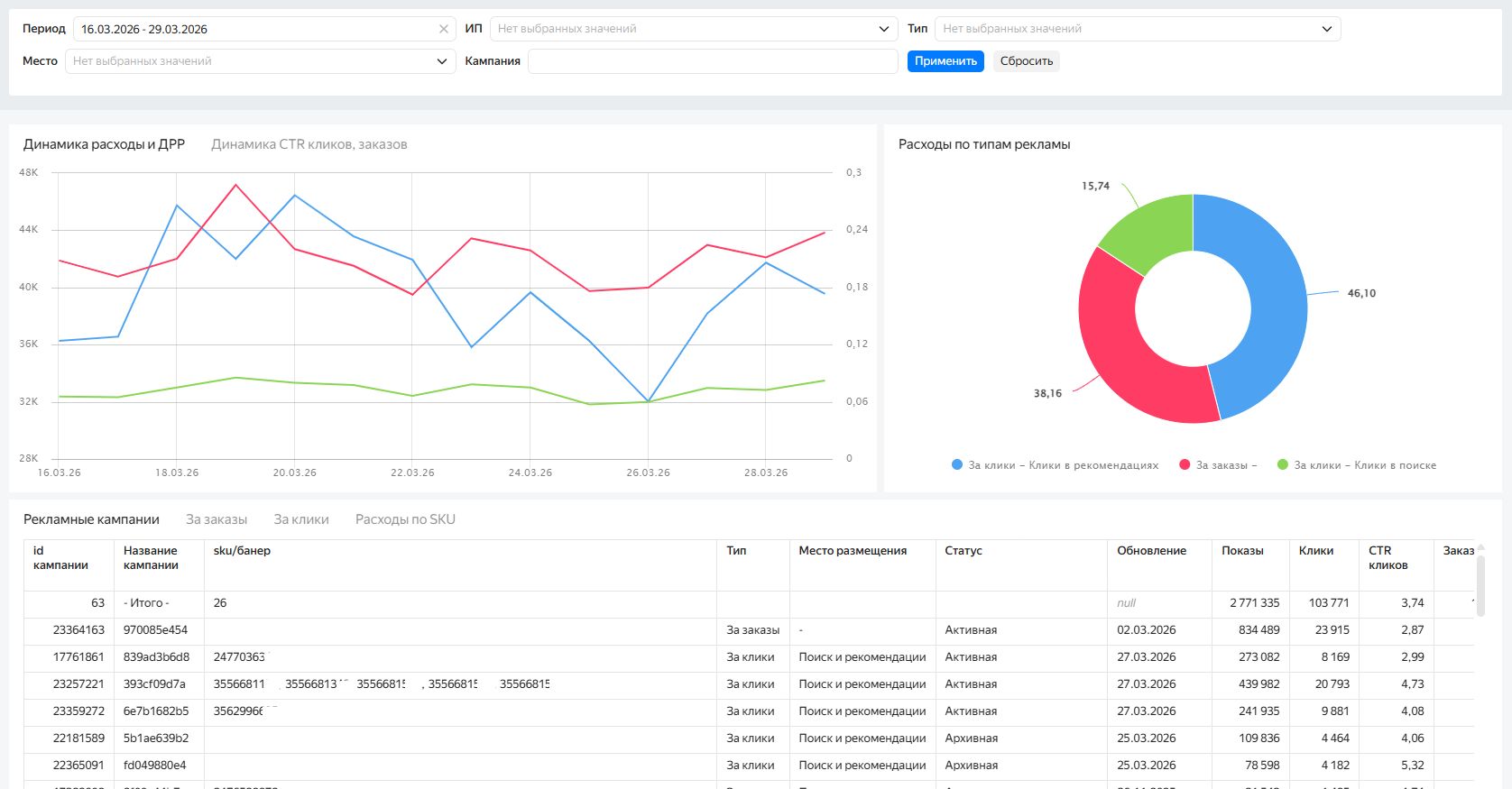Click the Период date range field
1512x789 pixels.
point(253,29)
